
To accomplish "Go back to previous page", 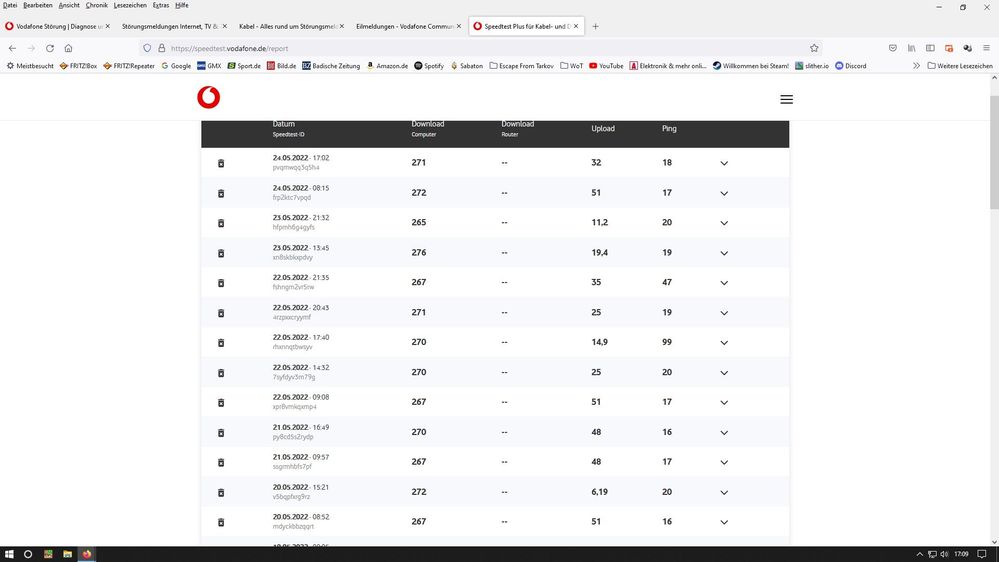I will [12, 48].
